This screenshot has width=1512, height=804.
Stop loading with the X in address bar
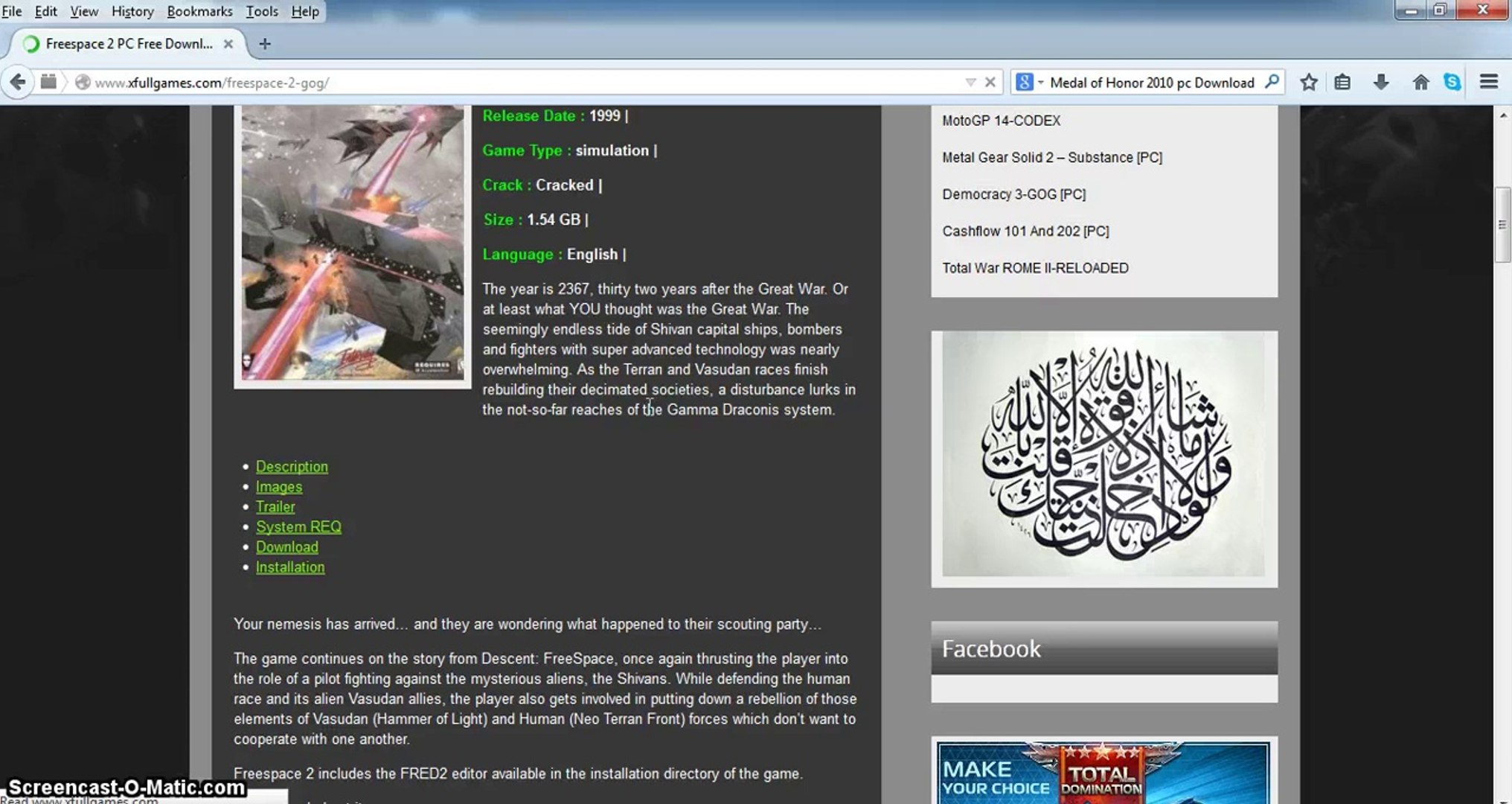990,83
